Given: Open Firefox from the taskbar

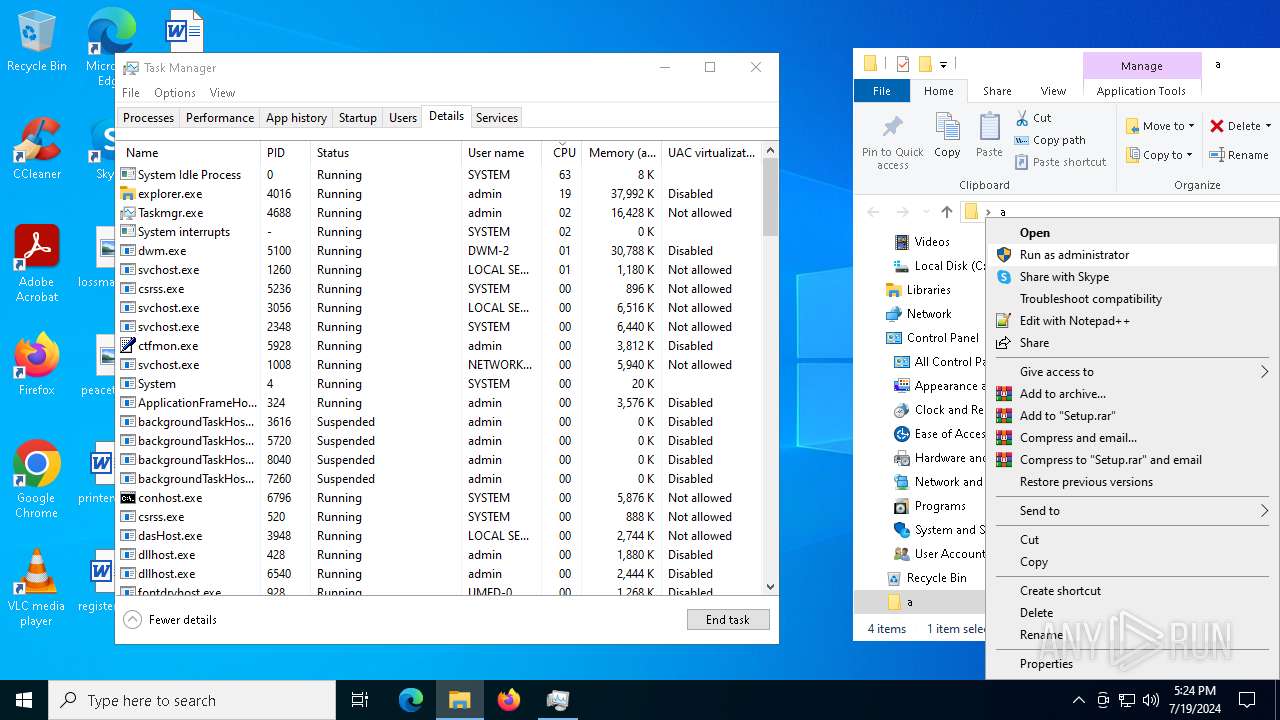Looking at the screenshot, I should click(509, 700).
